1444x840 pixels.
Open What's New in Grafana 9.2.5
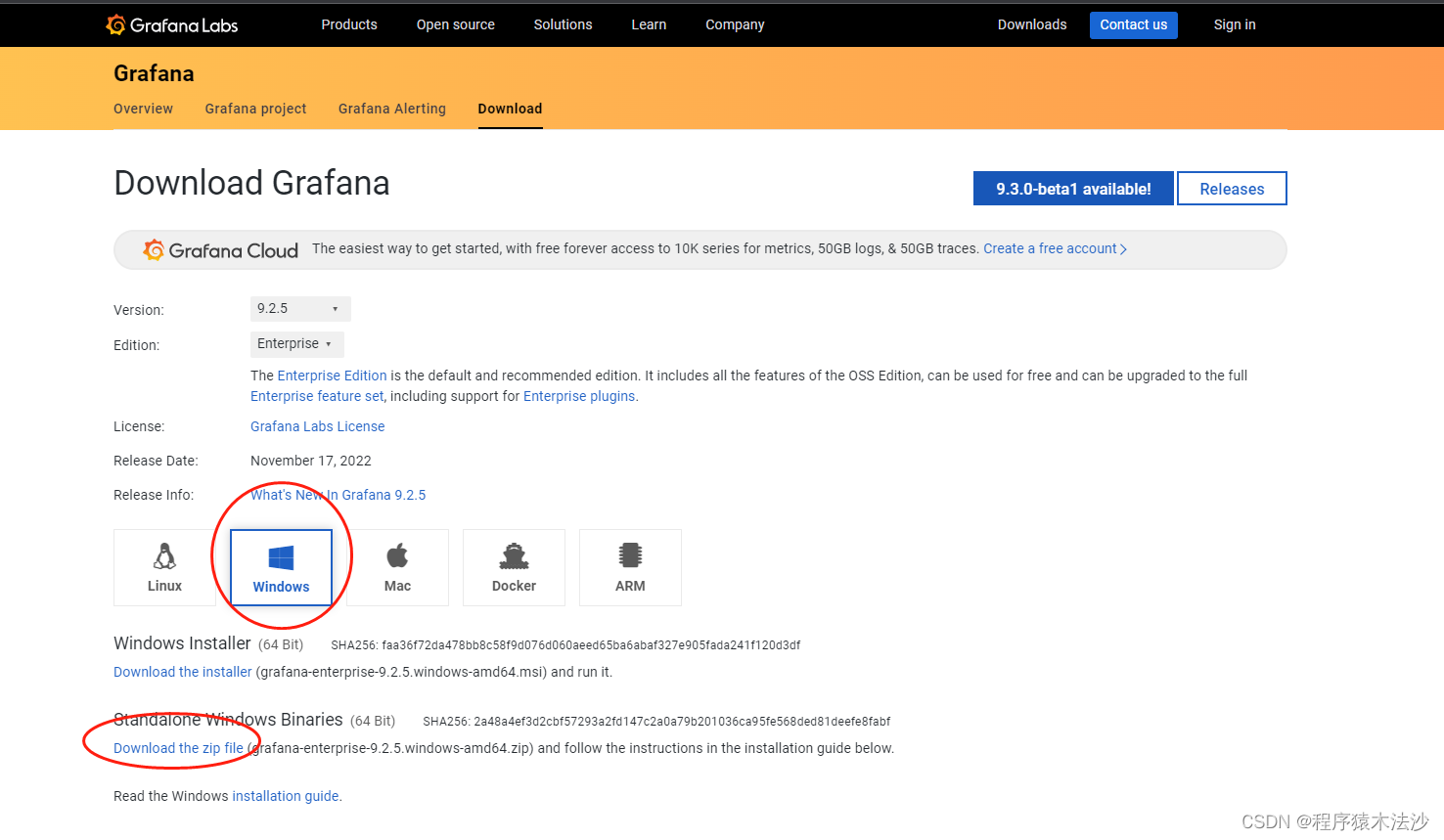click(x=338, y=495)
